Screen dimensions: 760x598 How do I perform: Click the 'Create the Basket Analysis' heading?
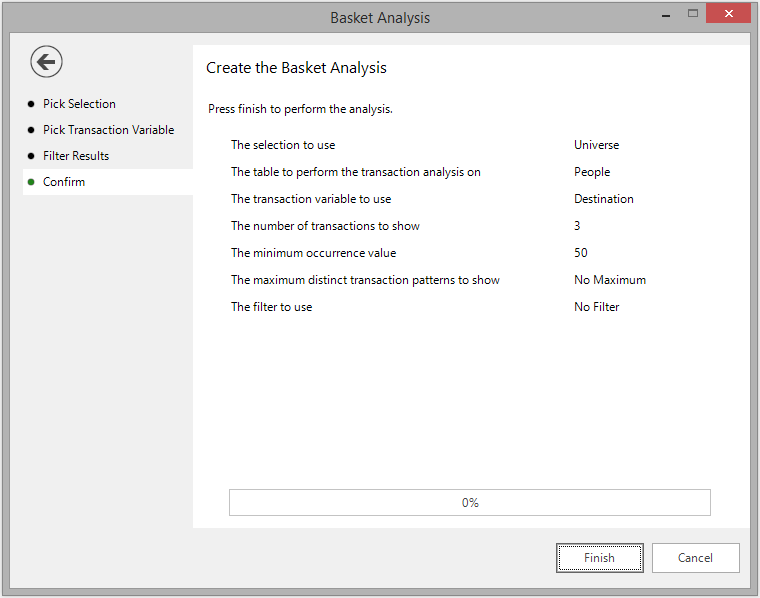coord(296,68)
